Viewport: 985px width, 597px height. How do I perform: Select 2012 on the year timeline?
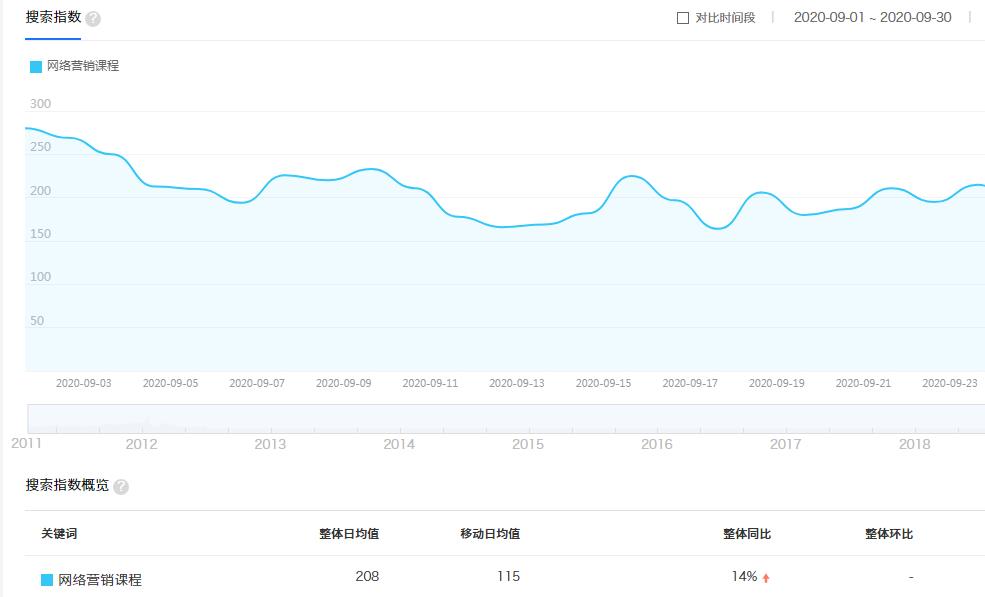(x=141, y=444)
